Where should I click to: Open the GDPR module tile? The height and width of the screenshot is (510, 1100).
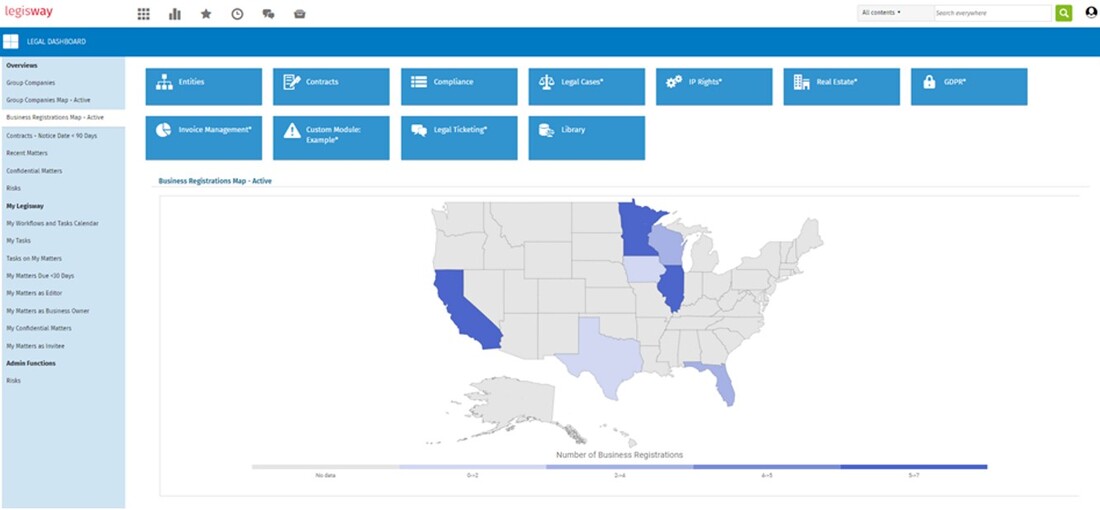tap(968, 86)
